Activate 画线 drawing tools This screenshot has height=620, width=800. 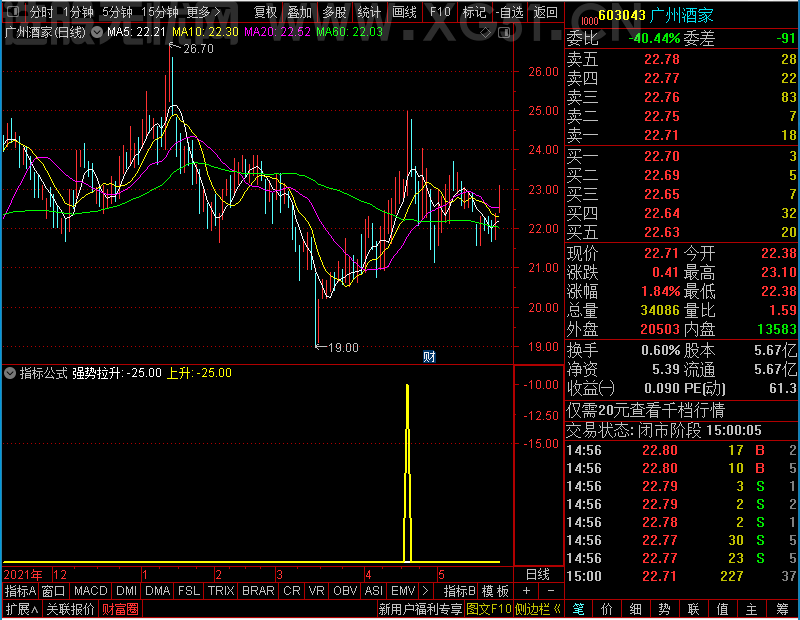[404, 12]
